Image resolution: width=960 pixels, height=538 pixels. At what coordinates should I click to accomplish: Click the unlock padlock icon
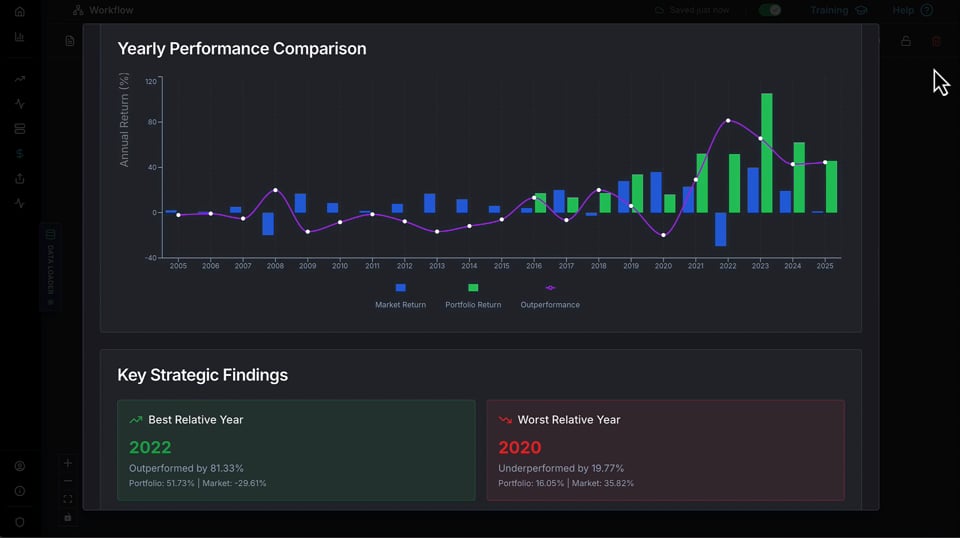(906, 41)
